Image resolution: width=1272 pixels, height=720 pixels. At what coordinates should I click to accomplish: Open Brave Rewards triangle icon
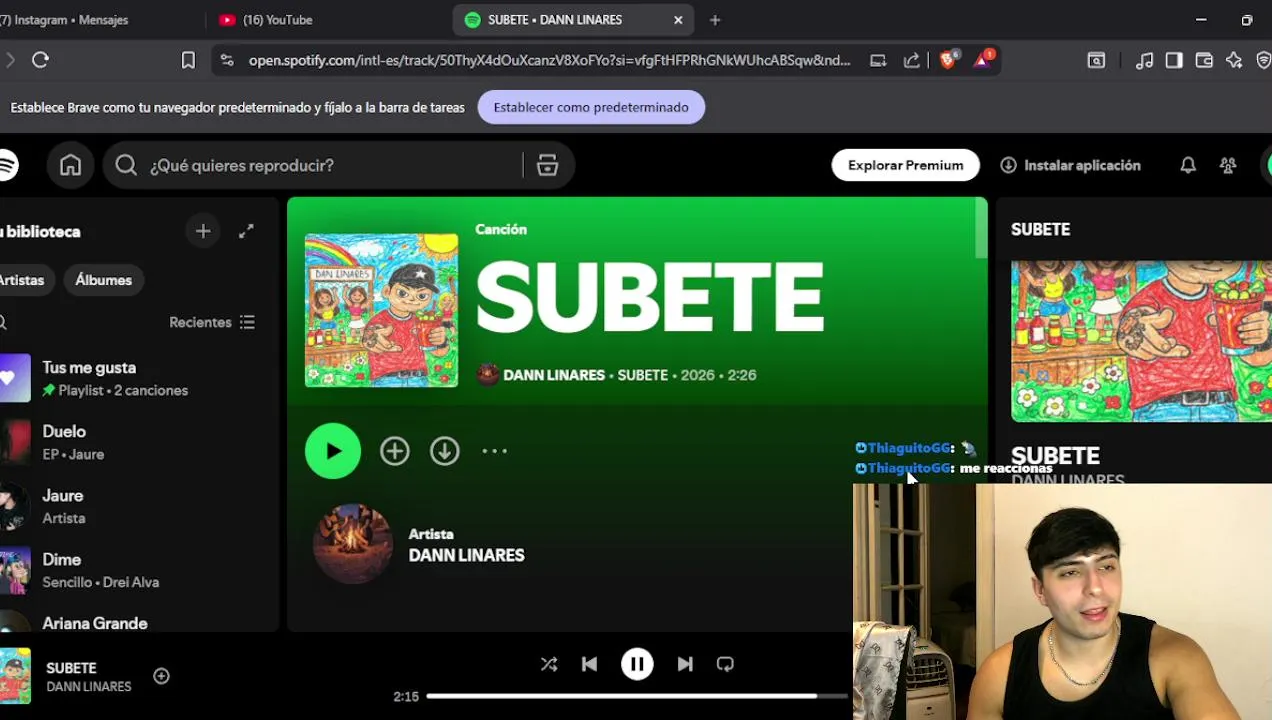coord(983,60)
